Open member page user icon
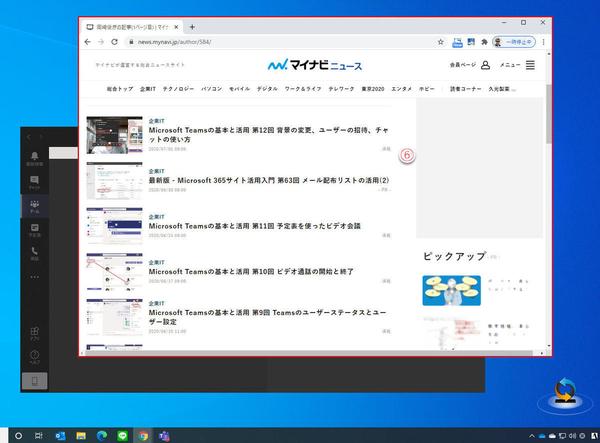This screenshot has height=443, width=600. click(x=485, y=65)
